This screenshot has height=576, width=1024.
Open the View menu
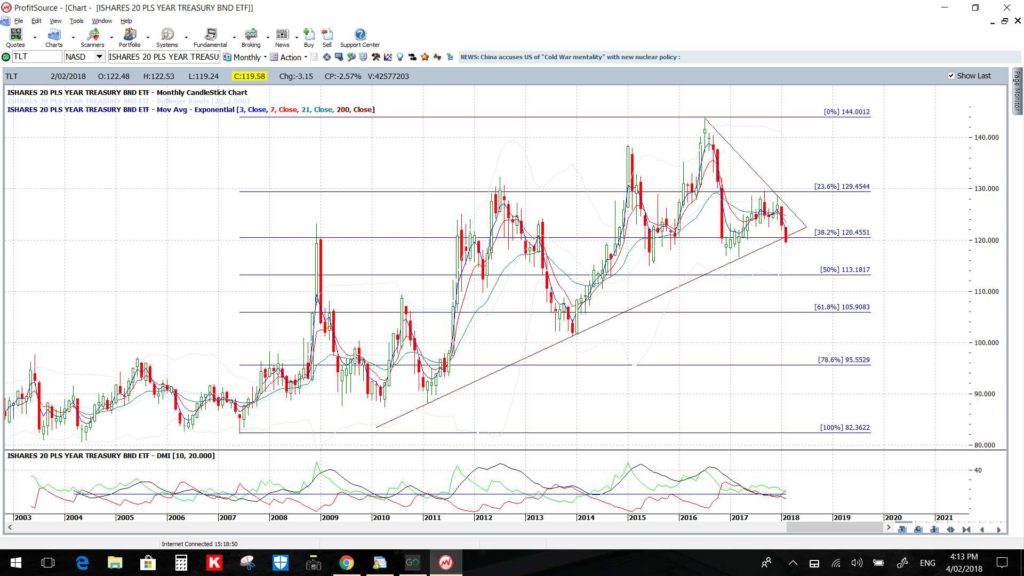tap(56, 21)
